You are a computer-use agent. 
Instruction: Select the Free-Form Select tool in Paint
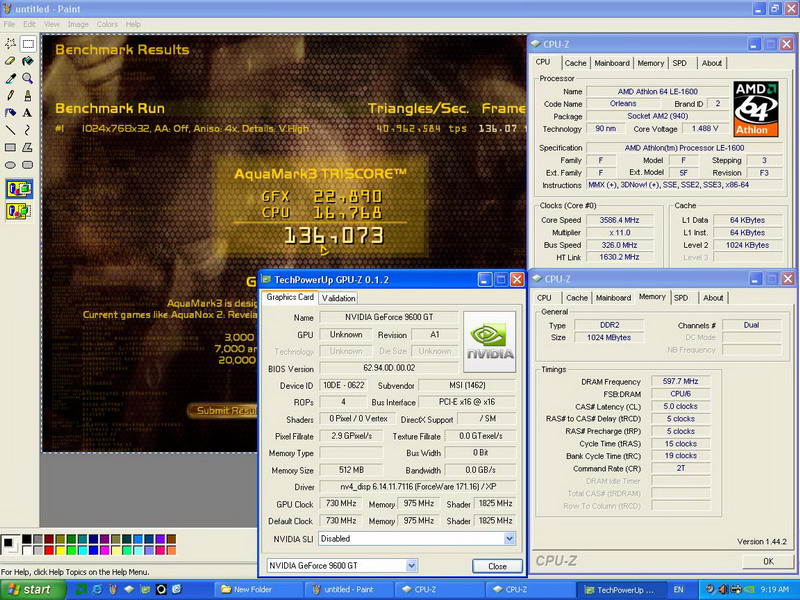coord(10,43)
